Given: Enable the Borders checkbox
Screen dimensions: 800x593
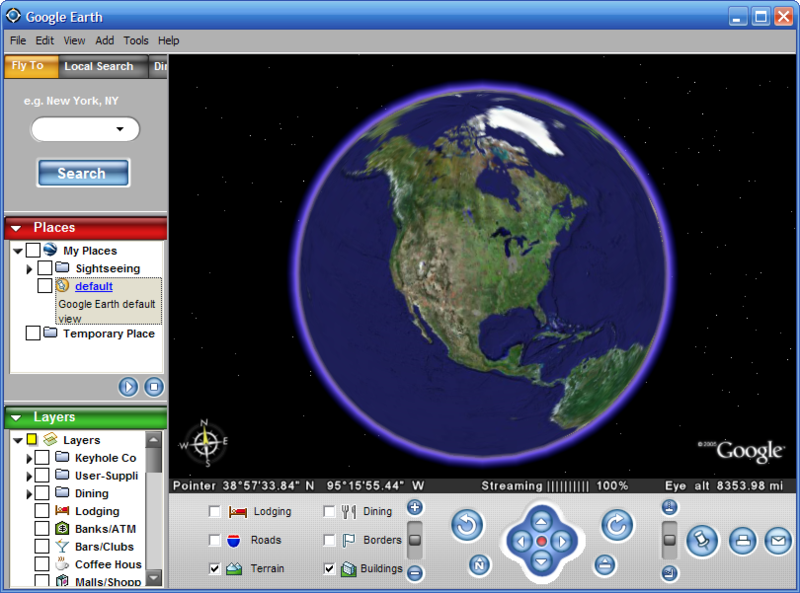Looking at the screenshot, I should [x=329, y=540].
